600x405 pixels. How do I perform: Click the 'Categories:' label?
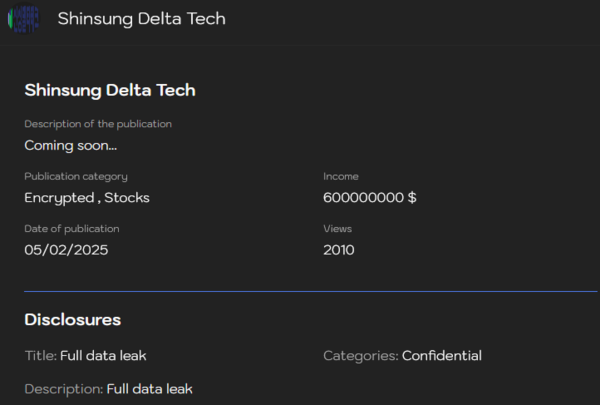click(x=361, y=356)
